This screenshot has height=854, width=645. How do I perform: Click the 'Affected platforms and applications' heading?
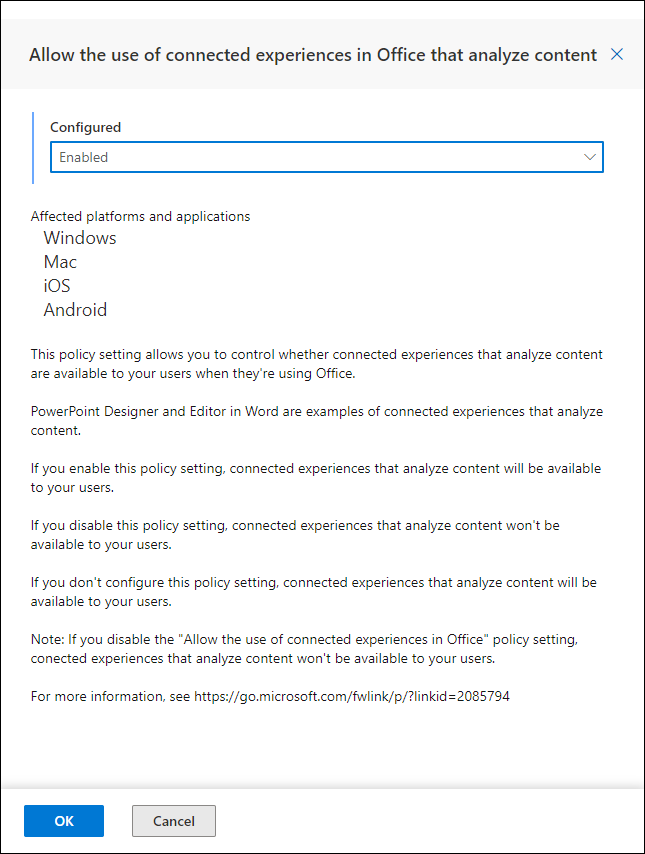tap(141, 216)
